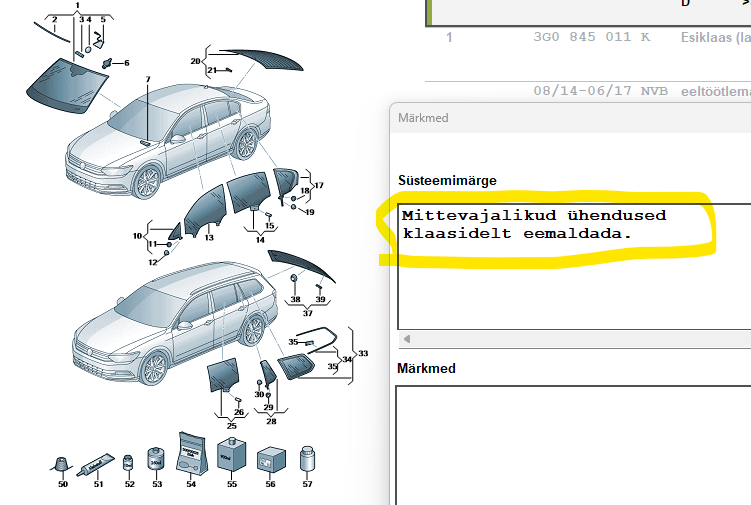Select the 08/14-06/17 NVB row
The width and height of the screenshot is (751, 505).
[590, 90]
